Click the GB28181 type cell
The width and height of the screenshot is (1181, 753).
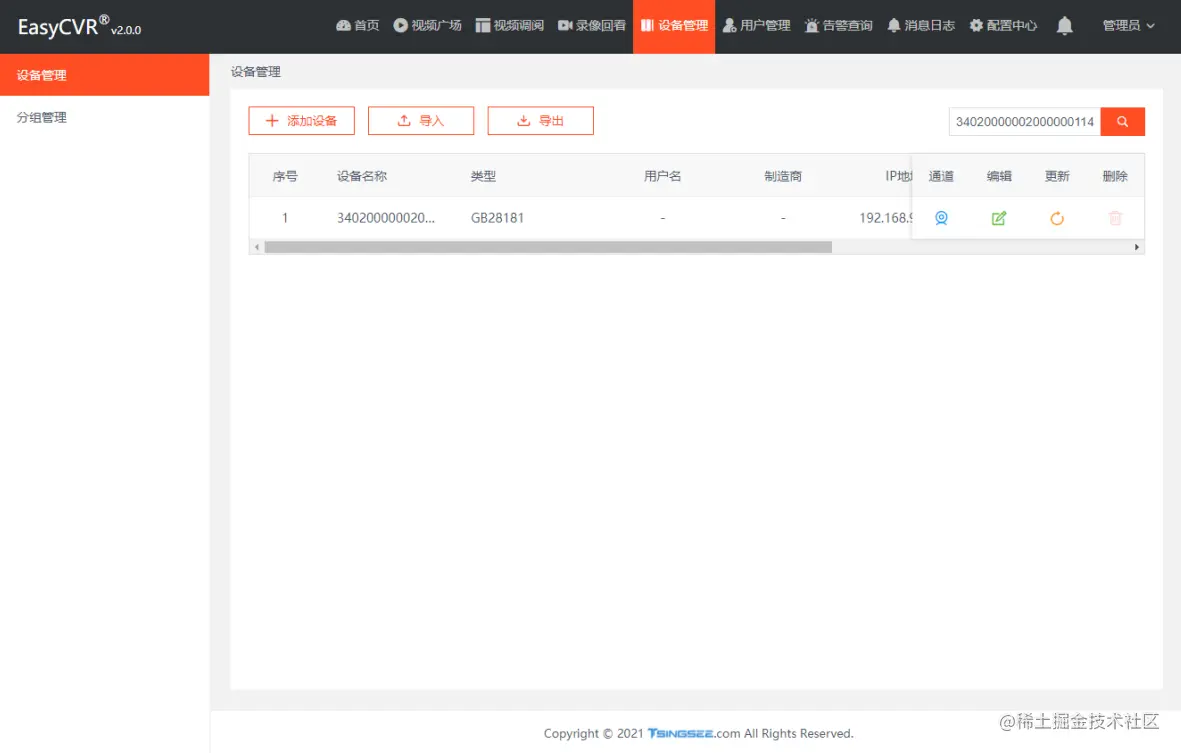point(497,218)
